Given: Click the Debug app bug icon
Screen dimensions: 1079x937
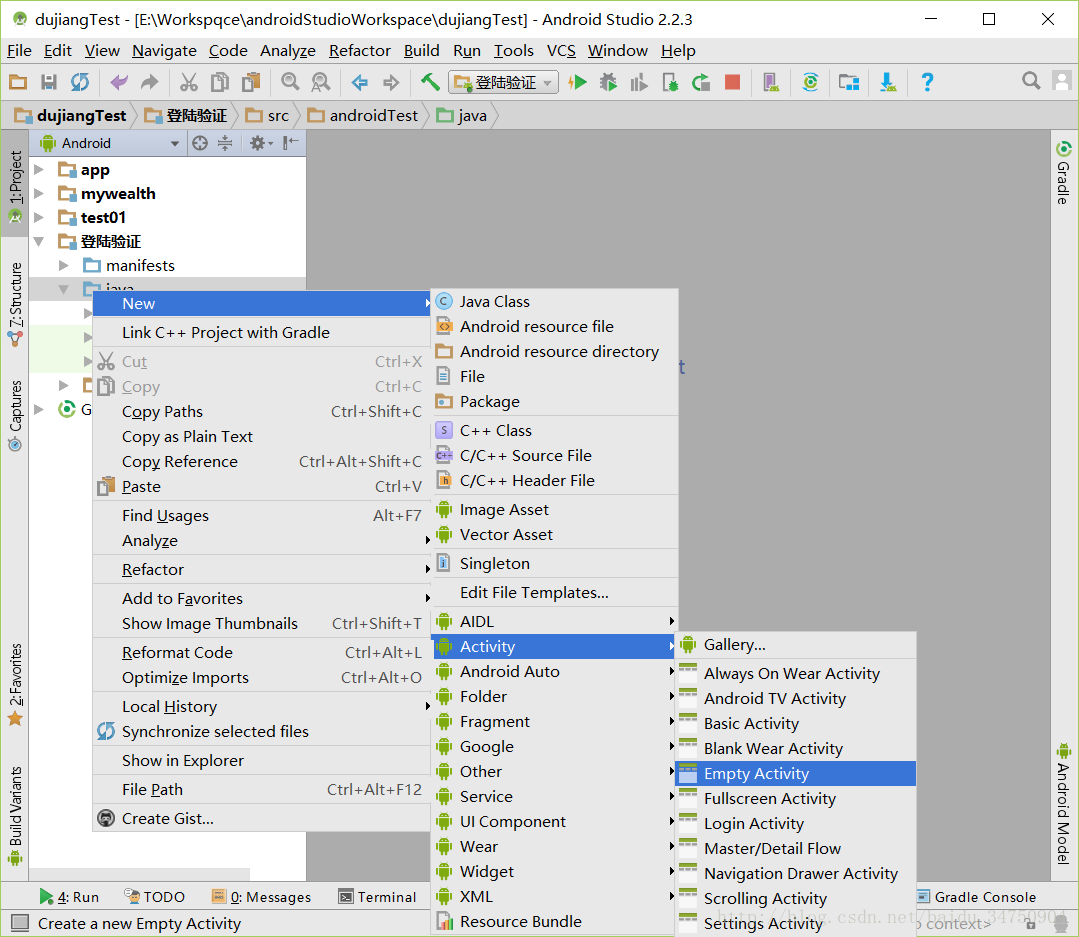Looking at the screenshot, I should click(x=608, y=82).
